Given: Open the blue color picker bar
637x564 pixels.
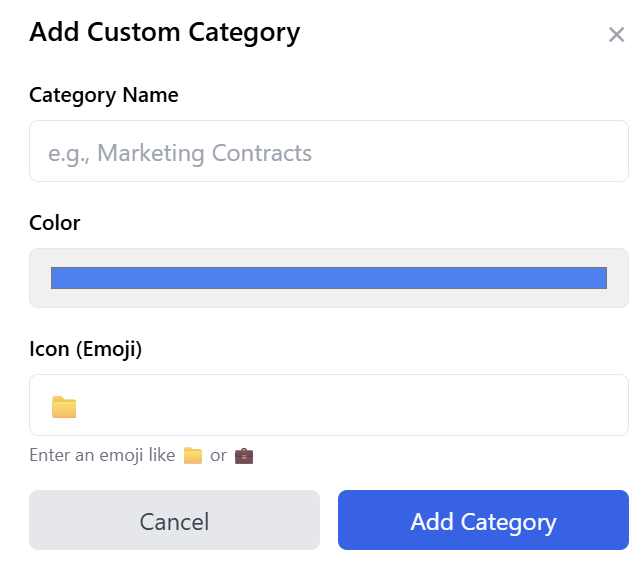Looking at the screenshot, I should (328, 278).
